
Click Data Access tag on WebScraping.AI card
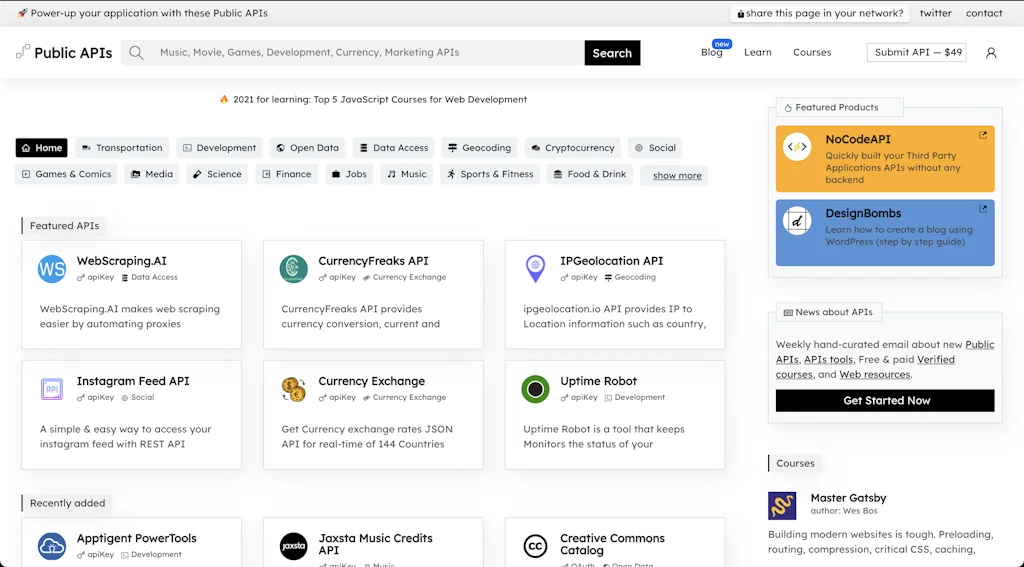click(150, 277)
